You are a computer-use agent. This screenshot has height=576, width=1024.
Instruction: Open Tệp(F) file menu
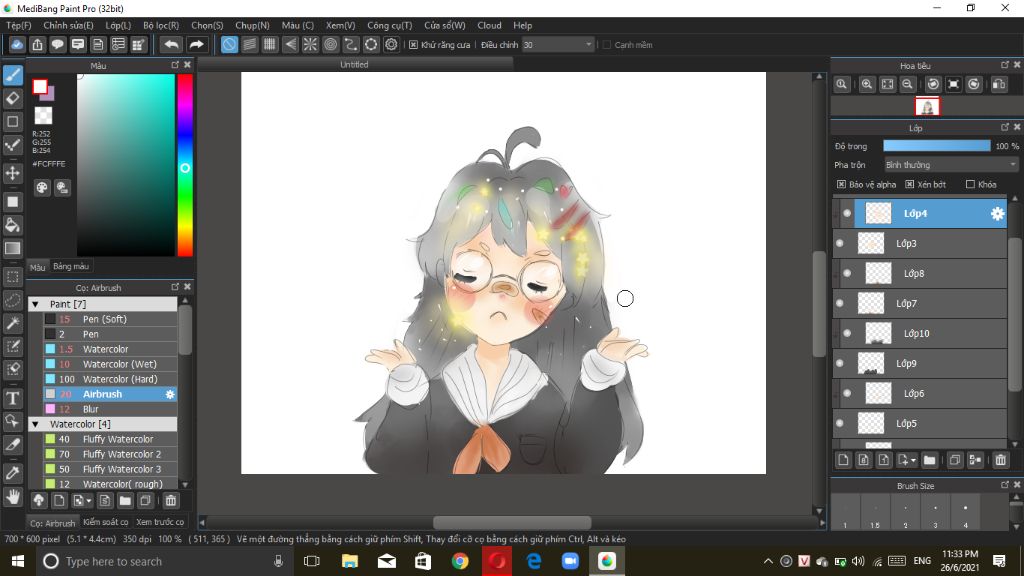point(18,25)
